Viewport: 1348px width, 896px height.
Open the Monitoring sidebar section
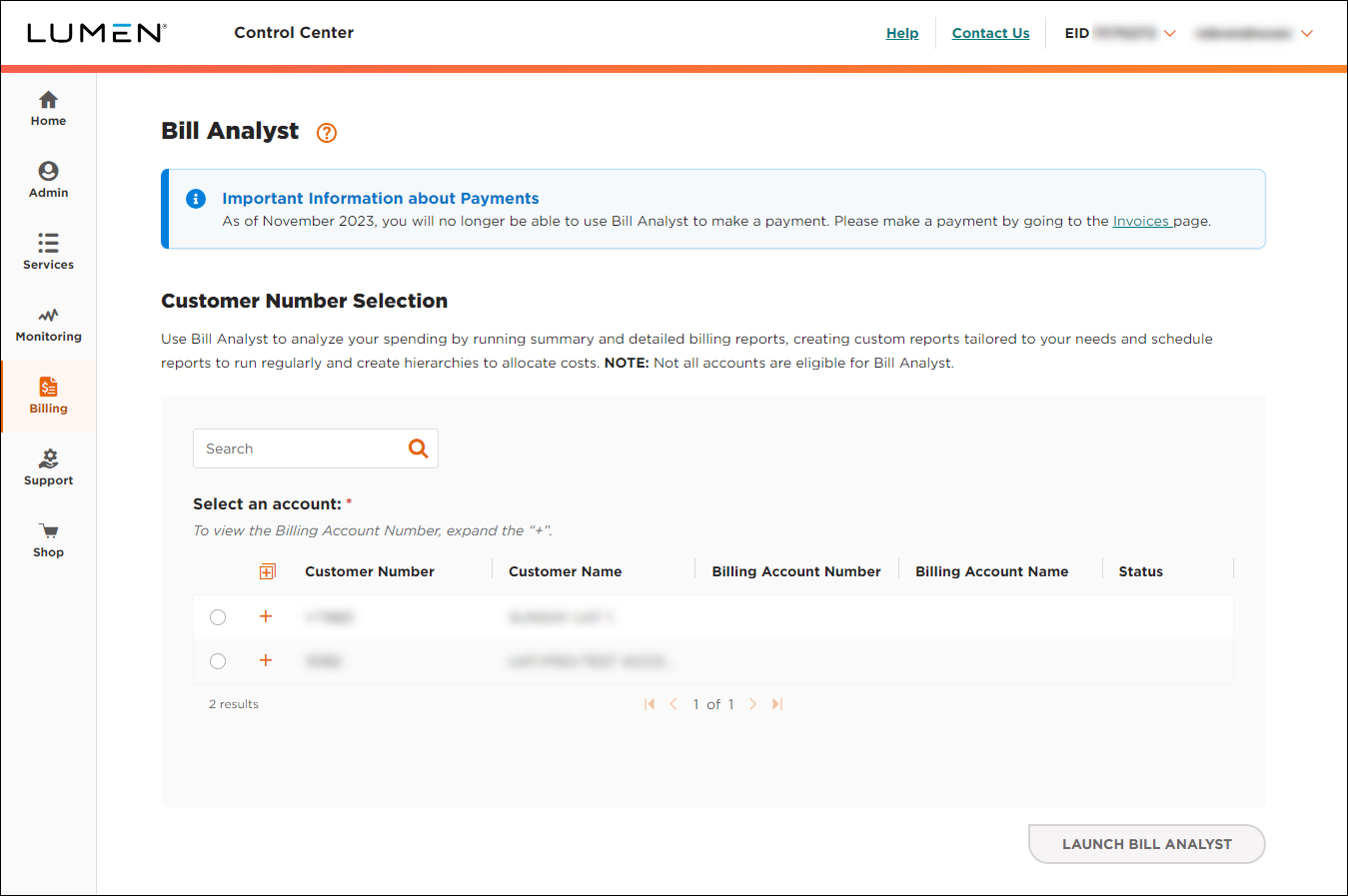[48, 325]
